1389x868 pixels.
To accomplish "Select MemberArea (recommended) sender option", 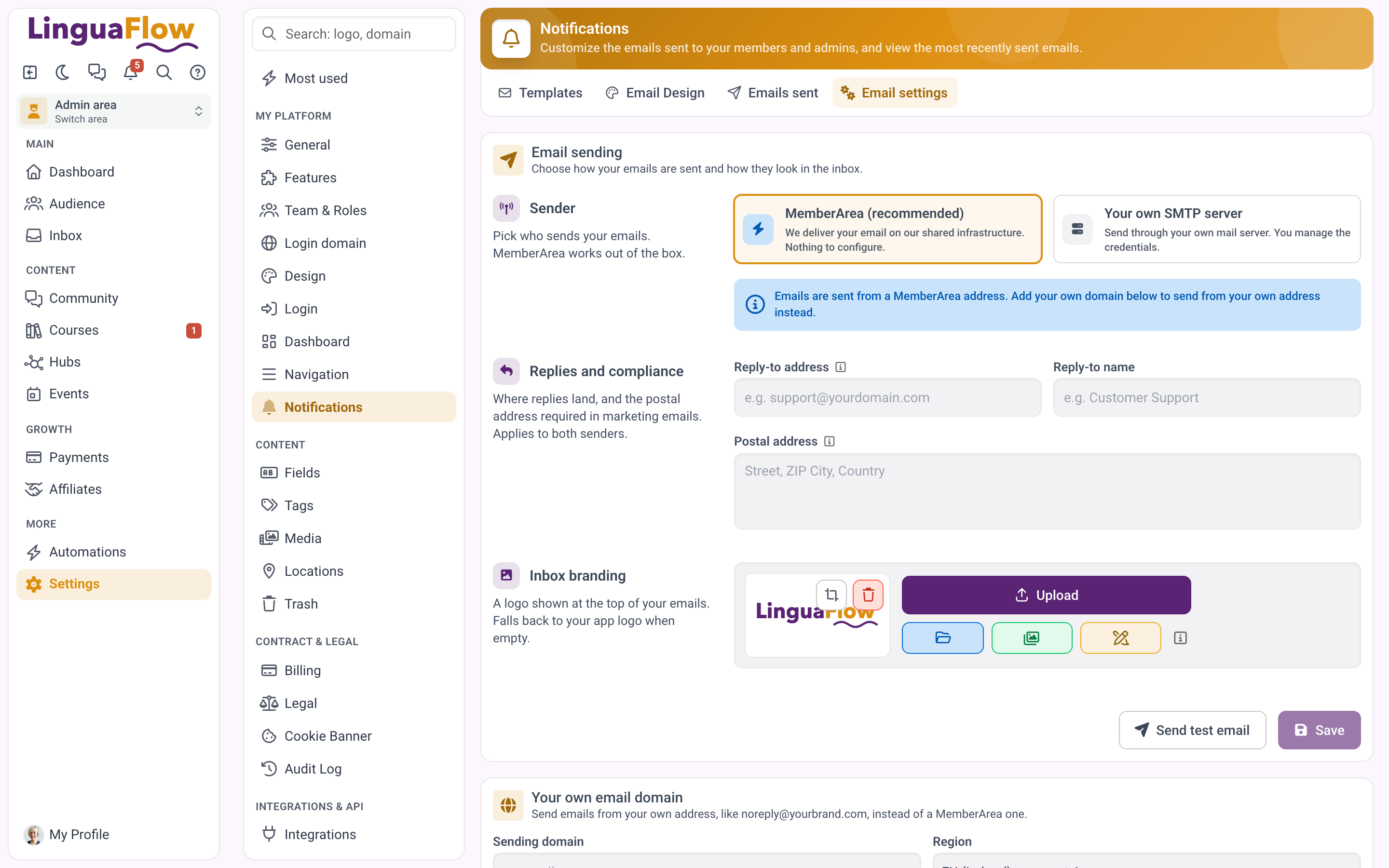I will click(x=887, y=229).
